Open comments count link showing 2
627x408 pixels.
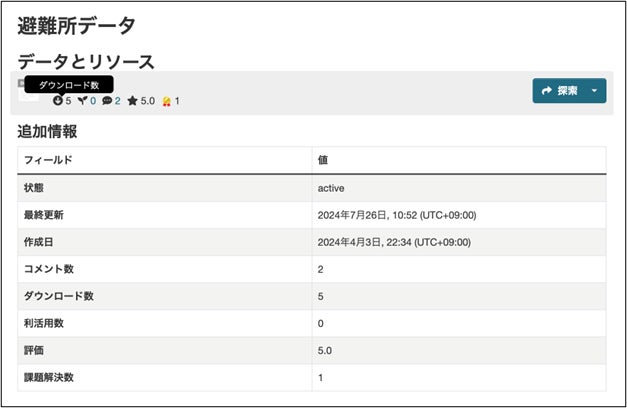pos(118,101)
